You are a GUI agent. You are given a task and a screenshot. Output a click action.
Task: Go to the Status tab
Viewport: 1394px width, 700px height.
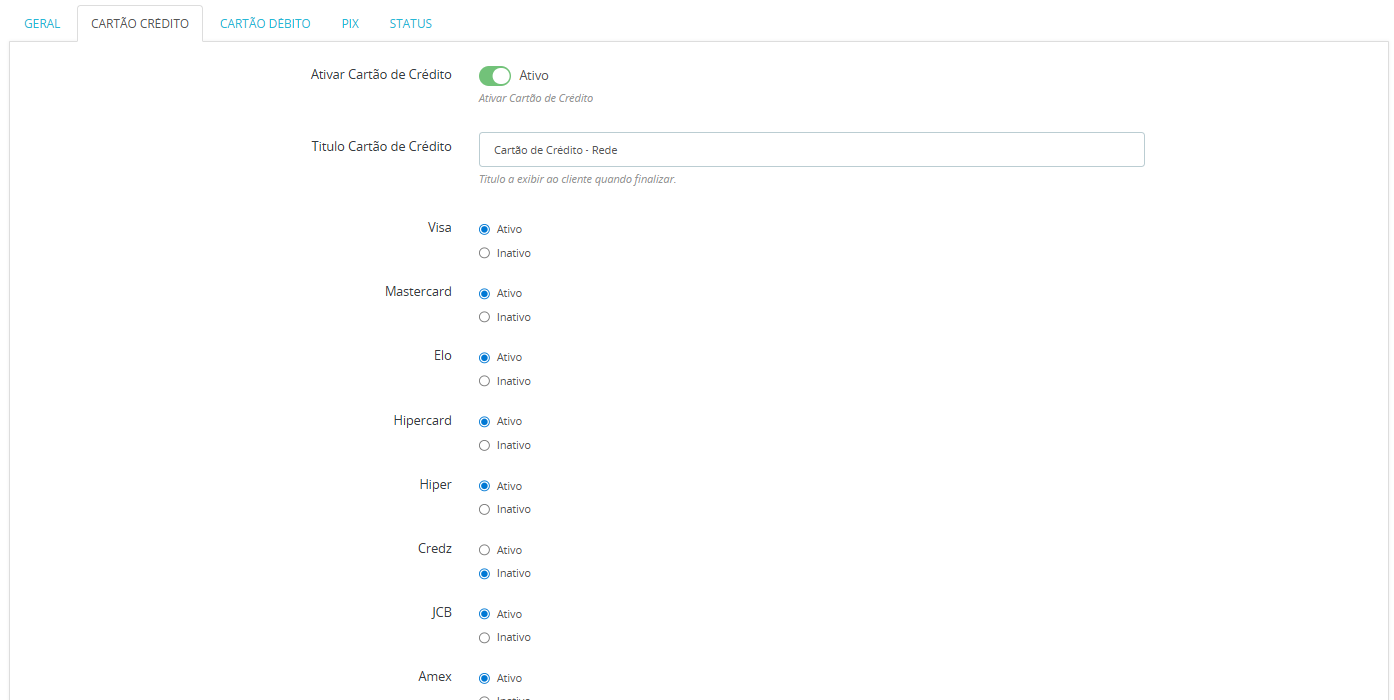tap(410, 23)
